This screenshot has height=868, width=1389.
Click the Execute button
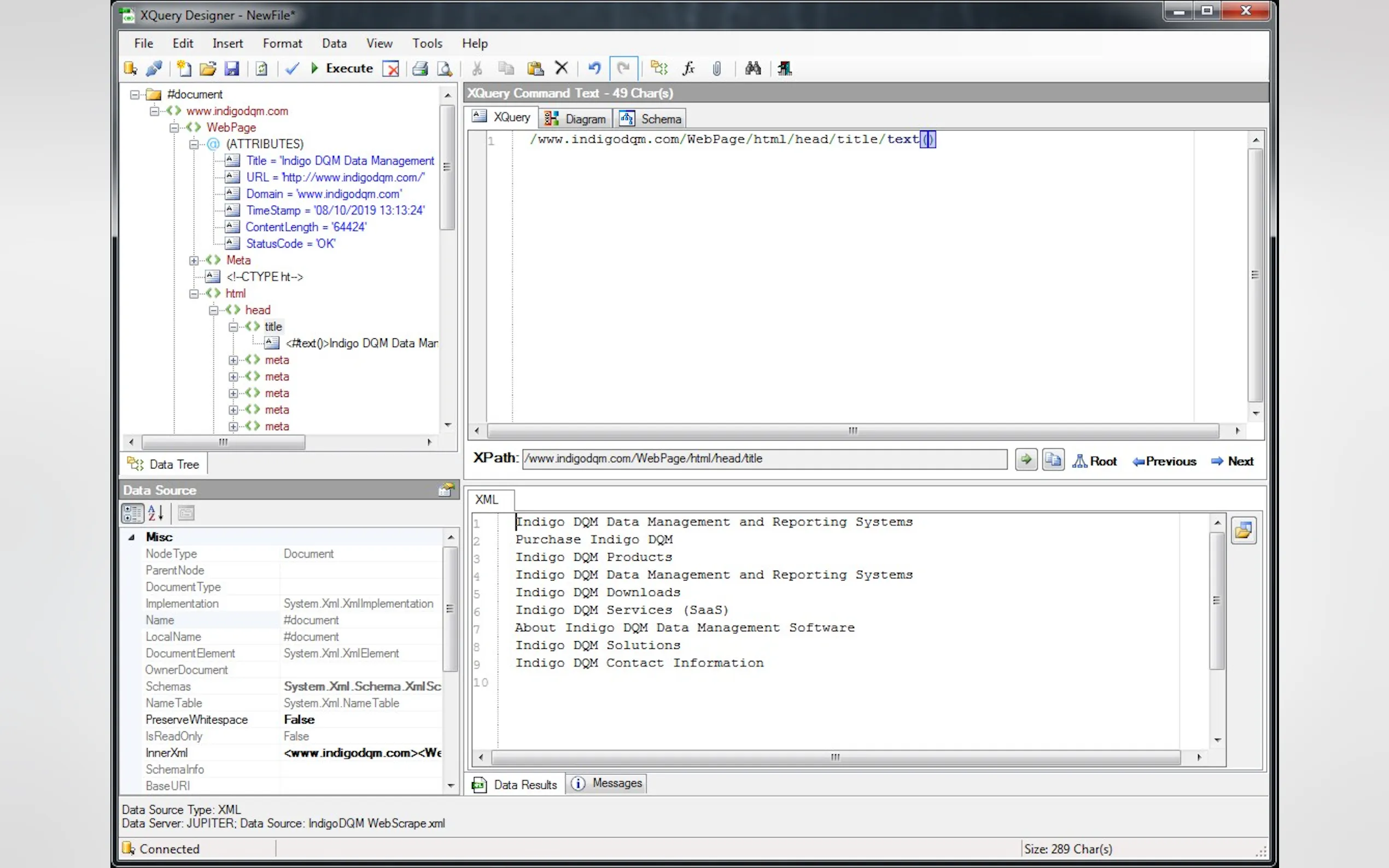pyautogui.click(x=342, y=68)
